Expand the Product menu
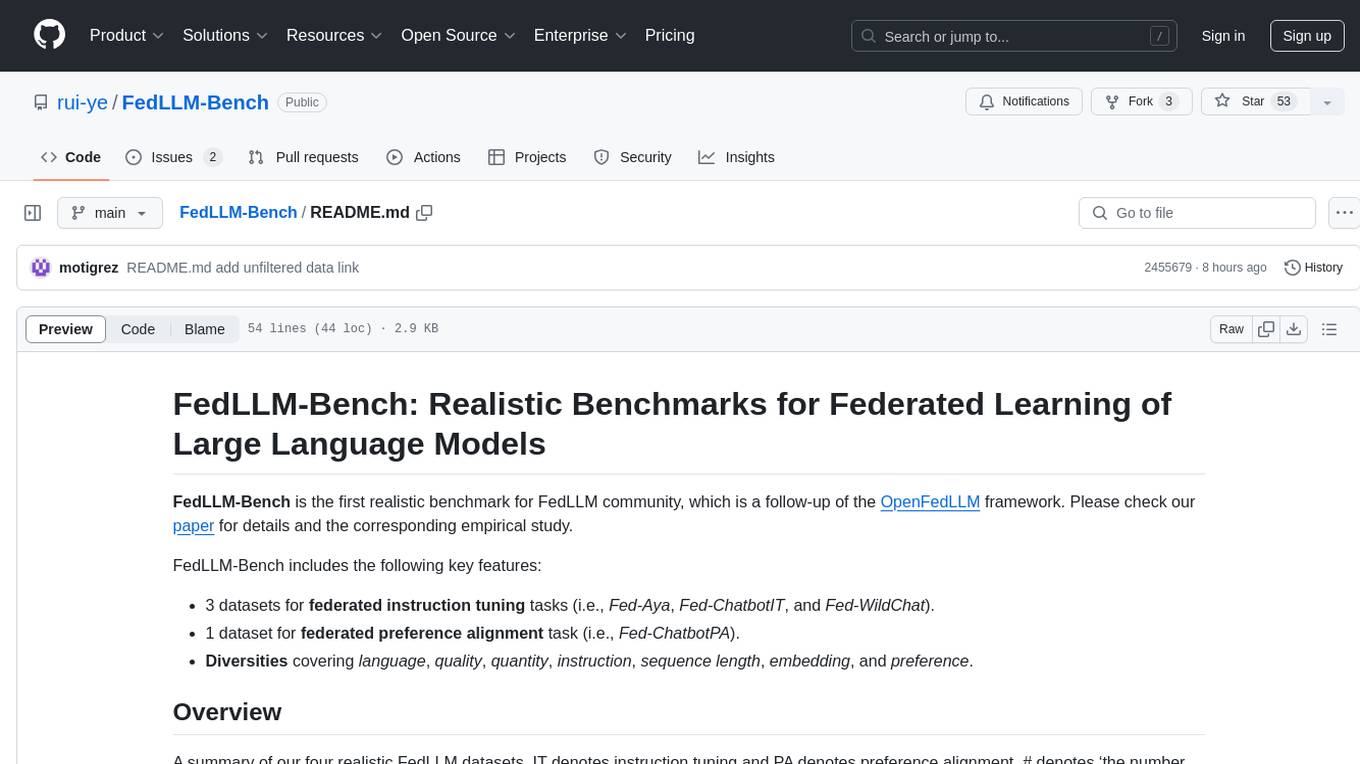The image size is (1360, 764). click(127, 35)
